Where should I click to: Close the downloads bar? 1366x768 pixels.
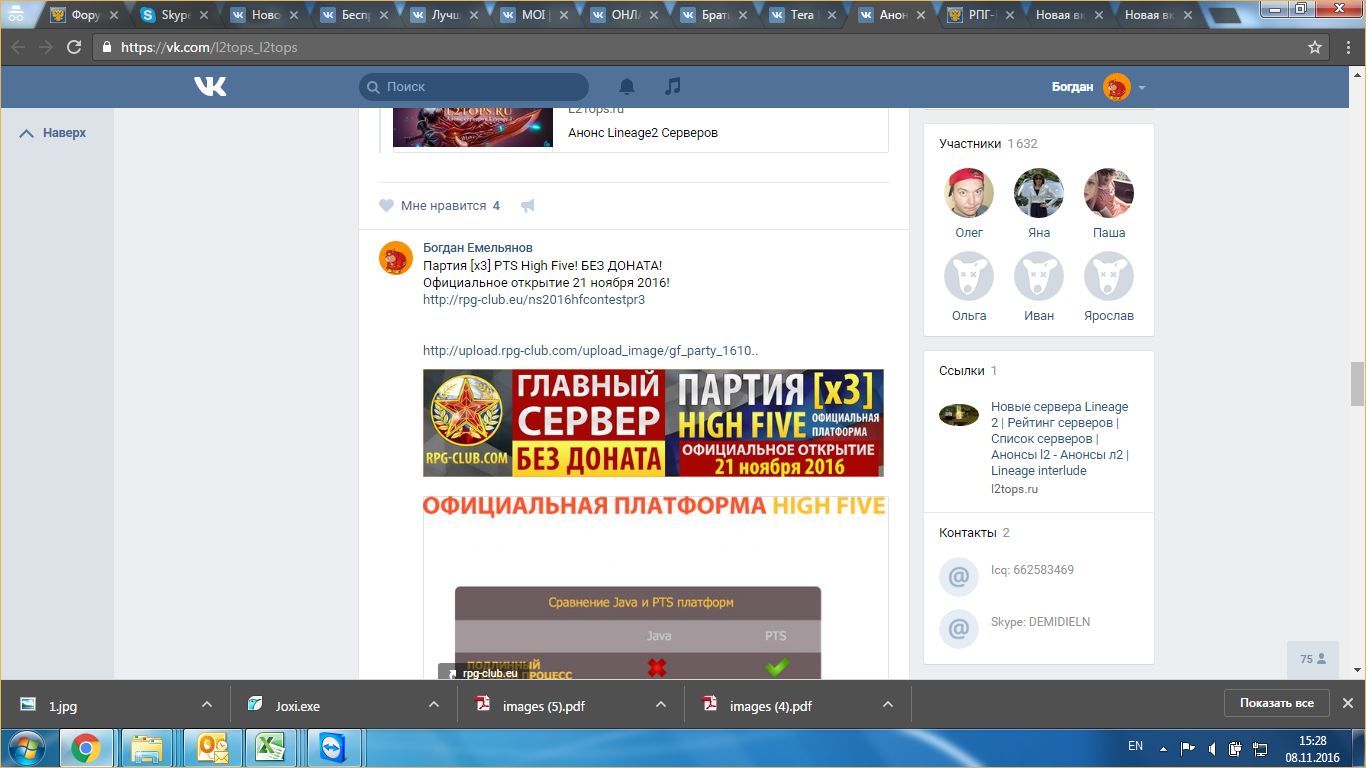point(1348,703)
